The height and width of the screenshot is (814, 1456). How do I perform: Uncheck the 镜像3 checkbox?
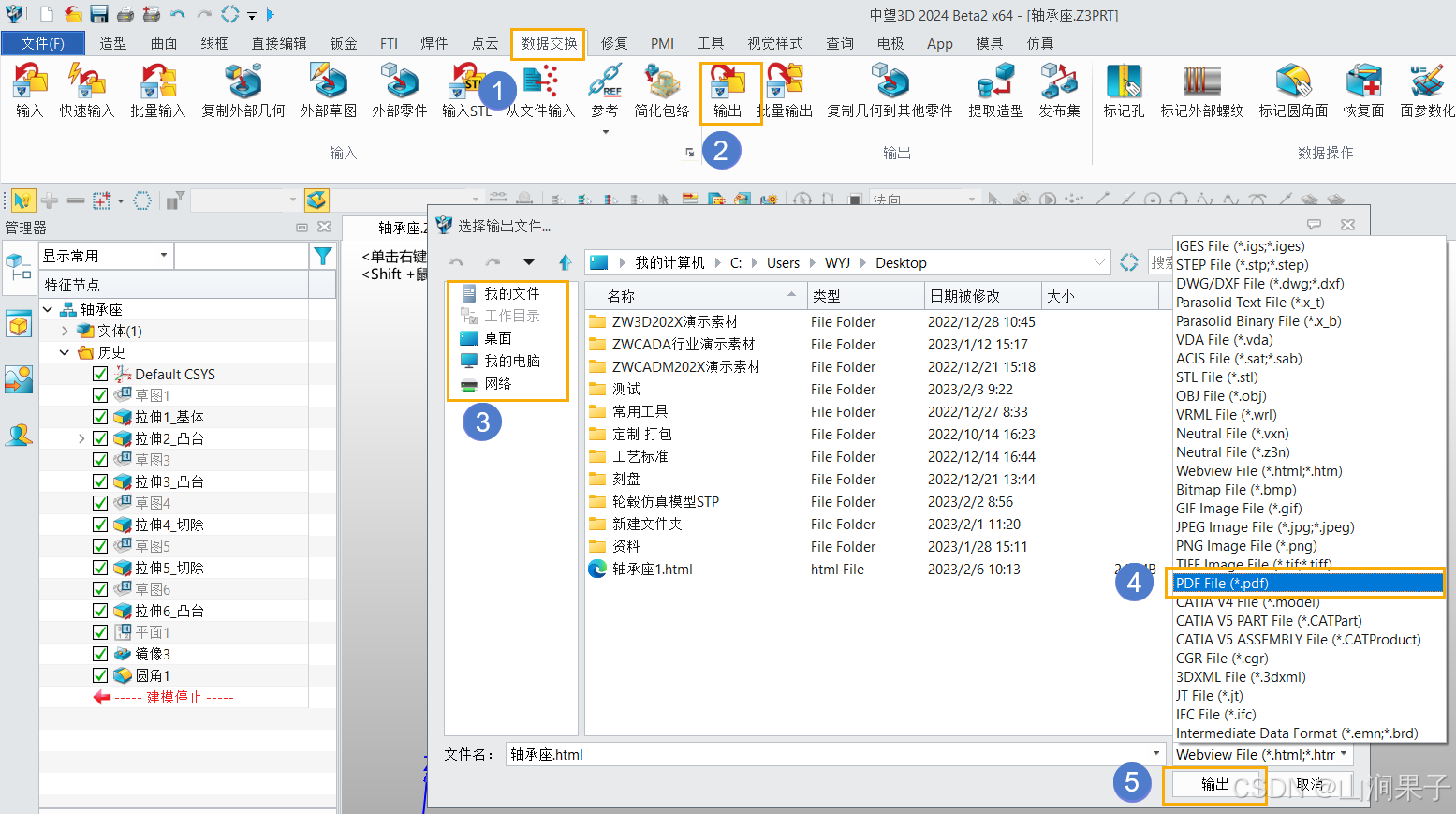click(x=100, y=654)
